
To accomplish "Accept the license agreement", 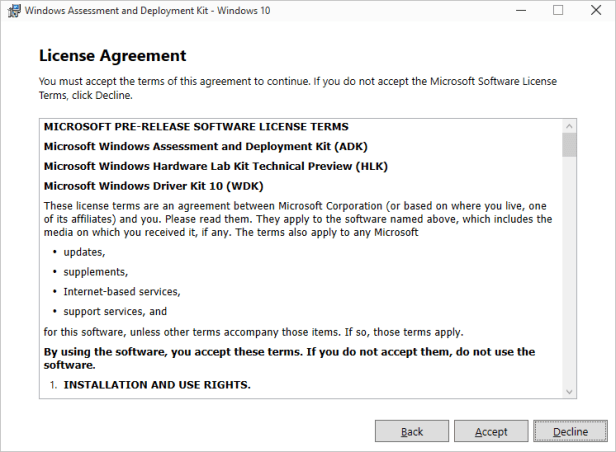I will click(491, 431).
